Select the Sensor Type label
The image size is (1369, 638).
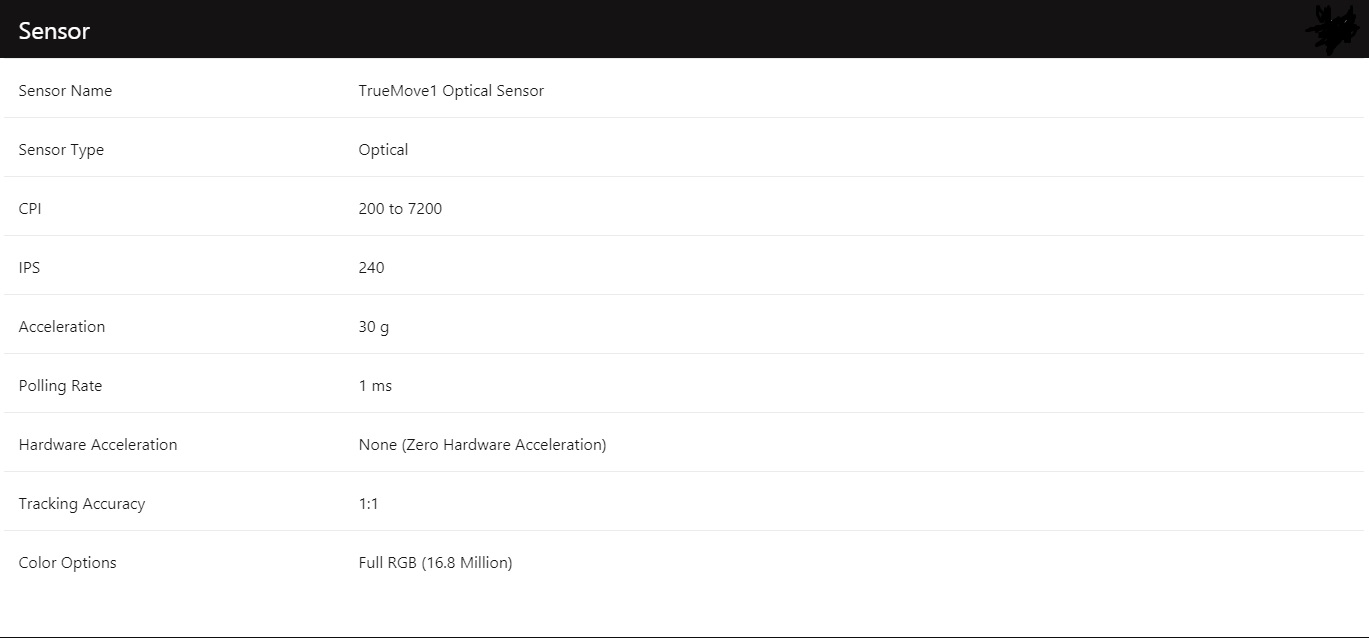61,150
